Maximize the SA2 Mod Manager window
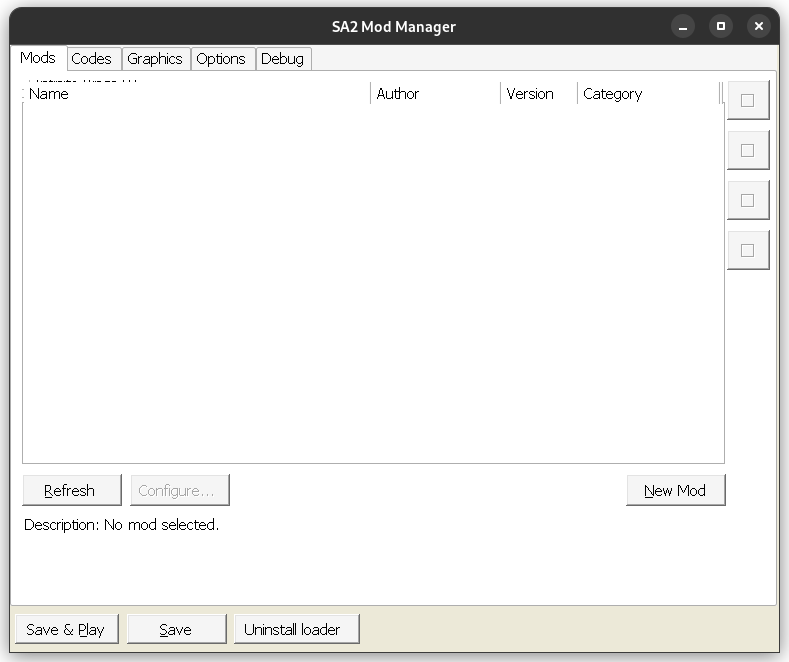789x662 pixels. pyautogui.click(x=721, y=26)
